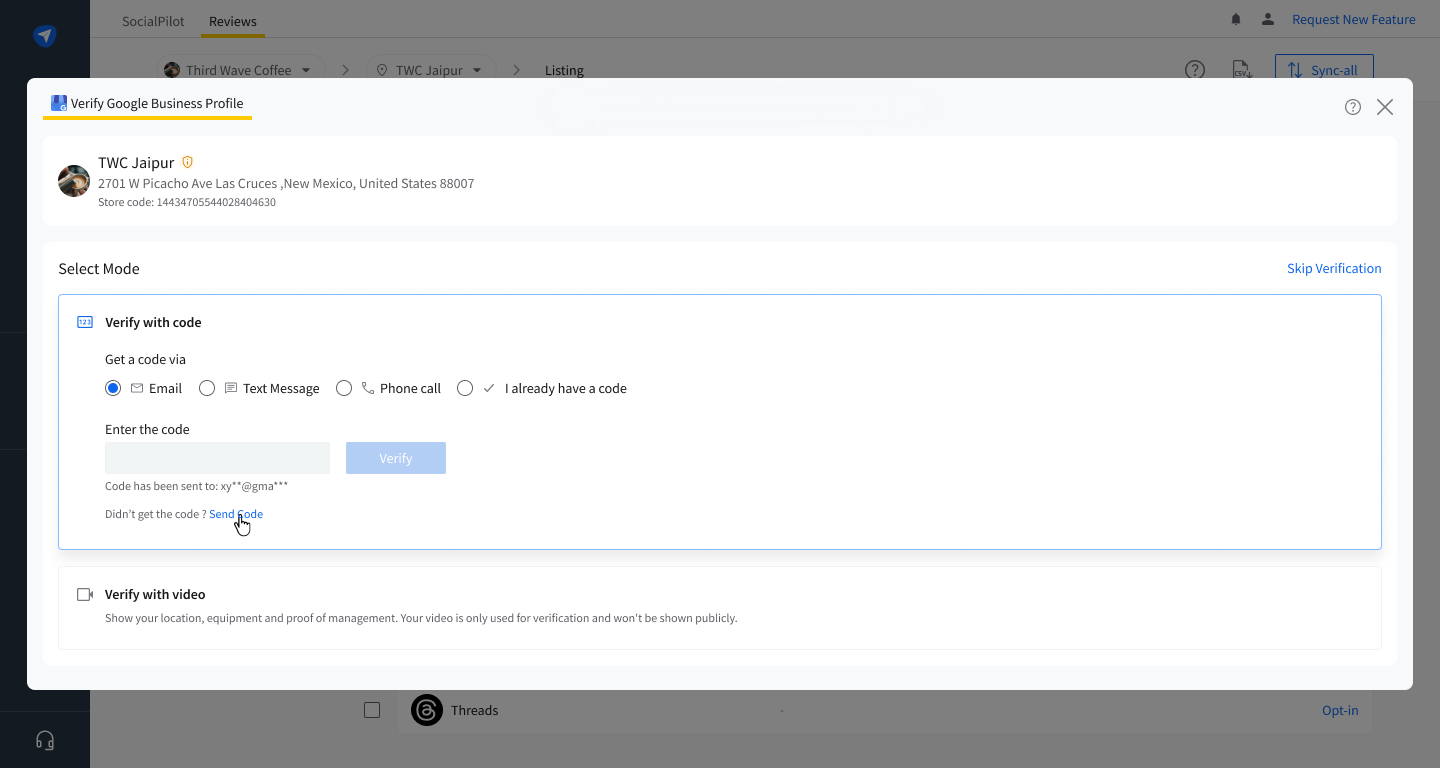The height and width of the screenshot is (768, 1440).
Task: Switch to the Reviews tab
Action: point(233,21)
